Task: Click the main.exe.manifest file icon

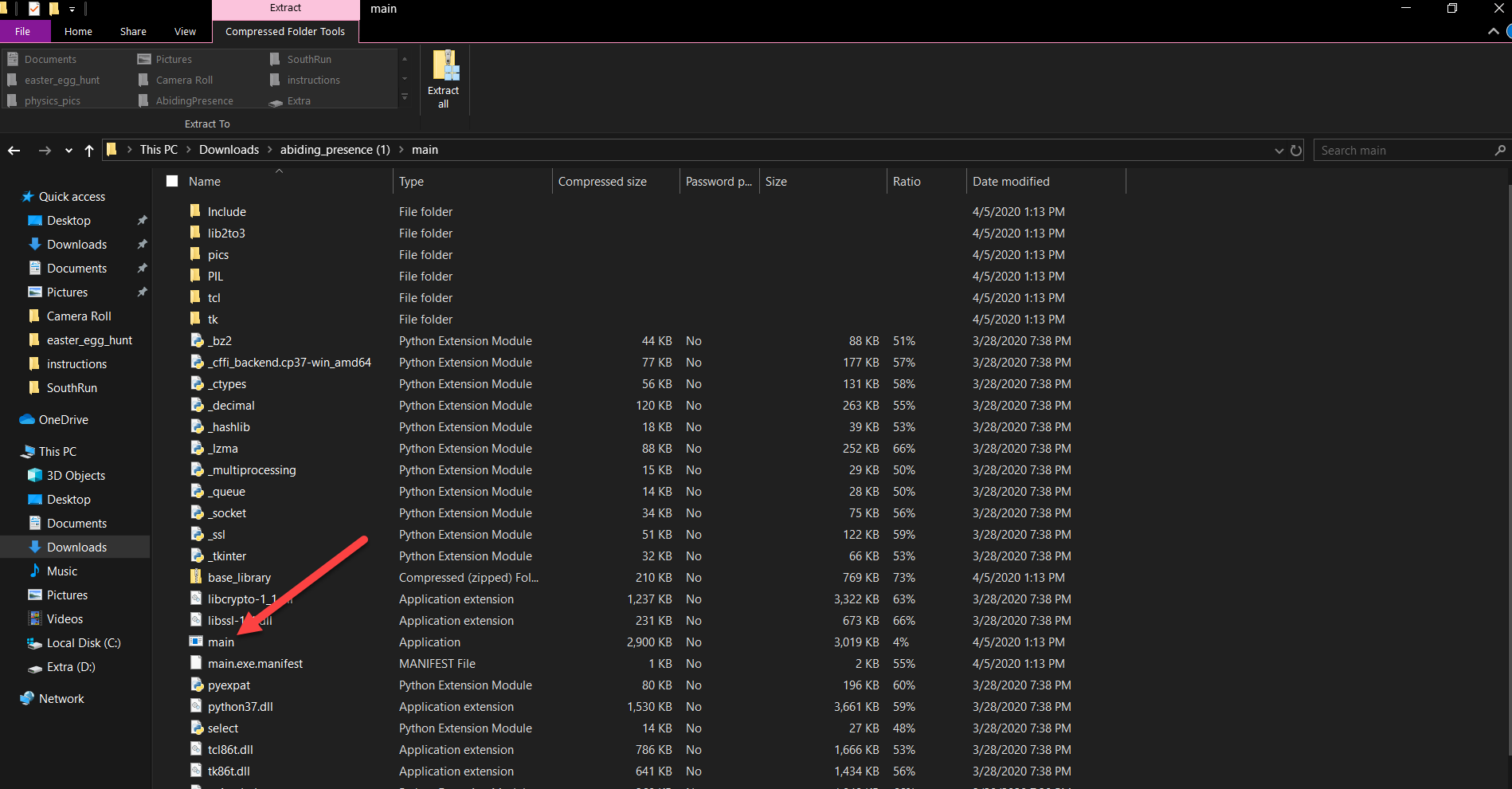Action: tap(196, 663)
